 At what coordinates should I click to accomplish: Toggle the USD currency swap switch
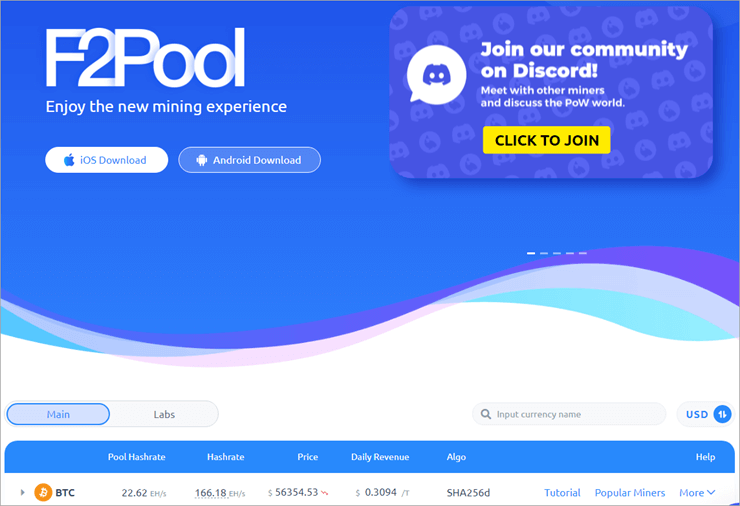coord(722,414)
